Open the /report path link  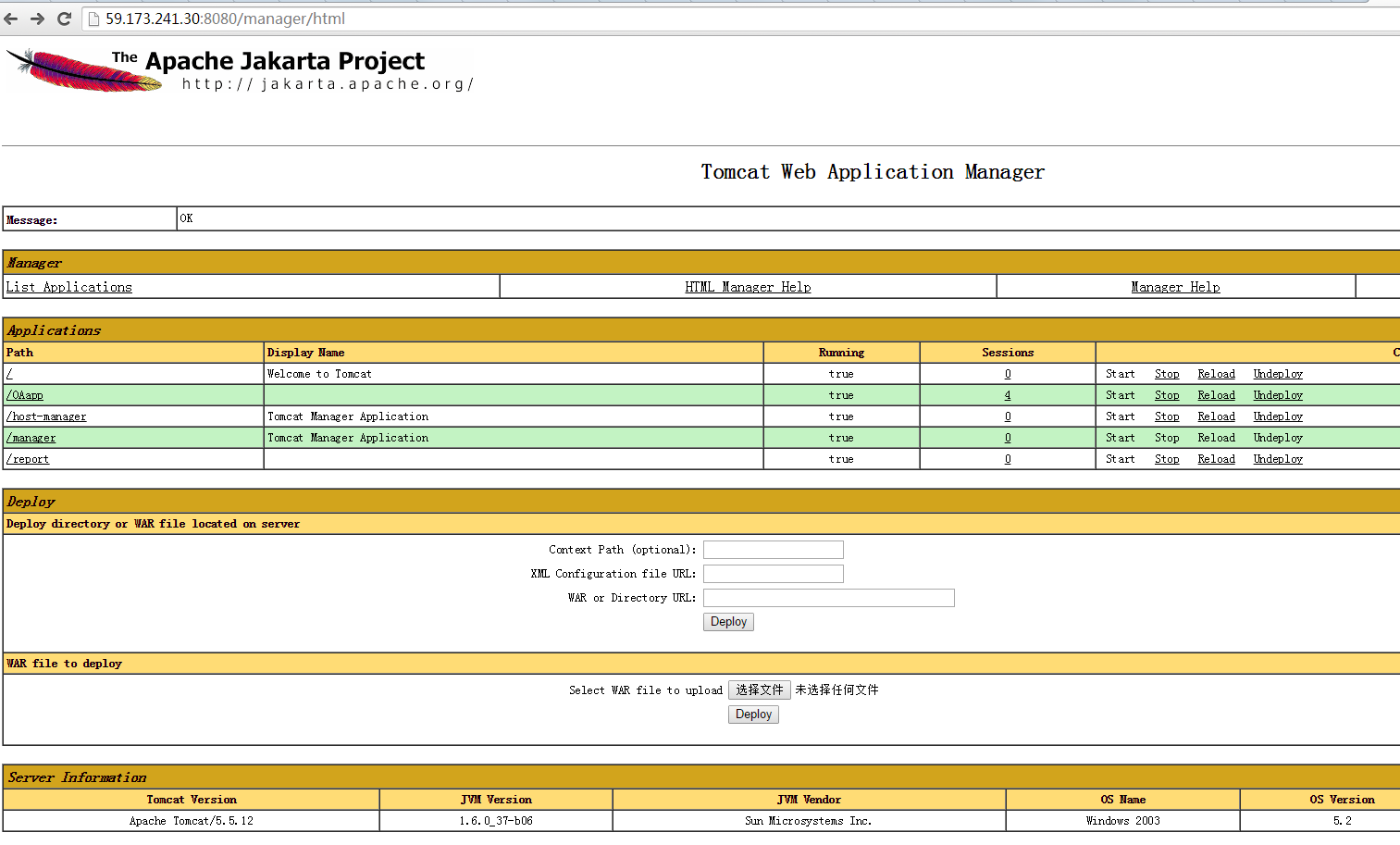click(x=28, y=459)
